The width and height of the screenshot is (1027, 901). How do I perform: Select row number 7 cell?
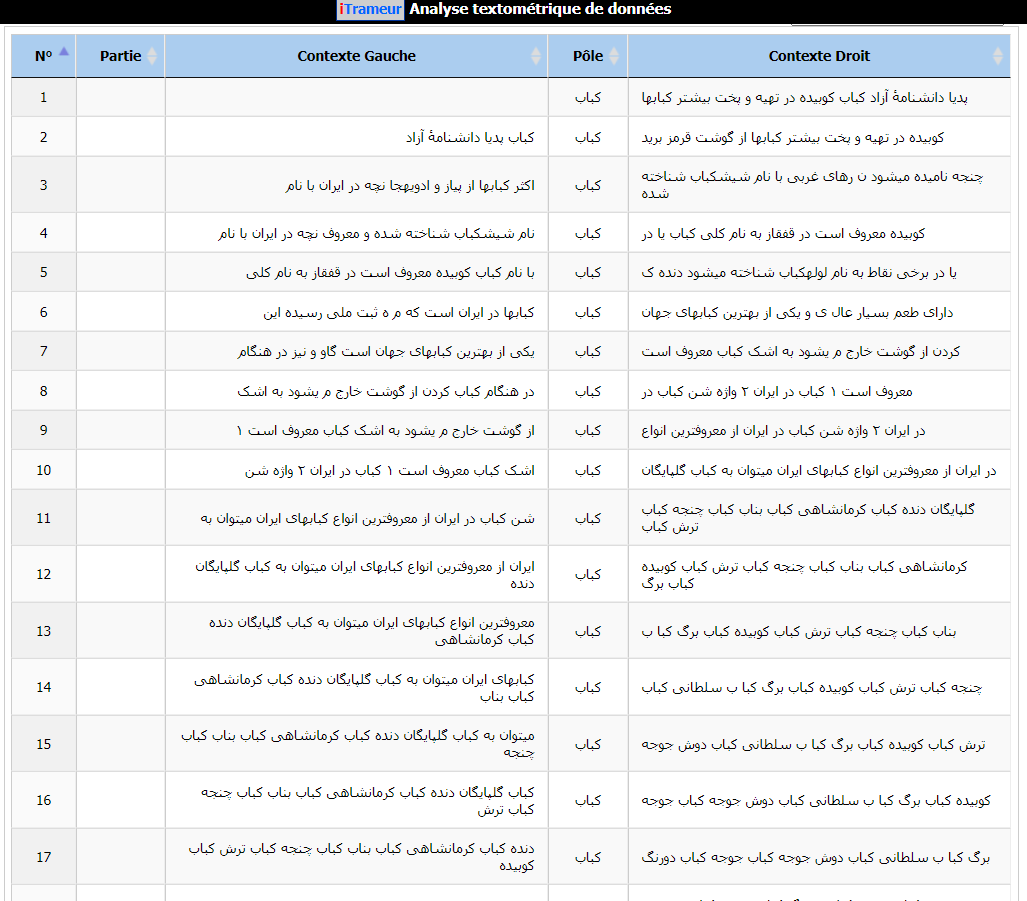coord(43,352)
